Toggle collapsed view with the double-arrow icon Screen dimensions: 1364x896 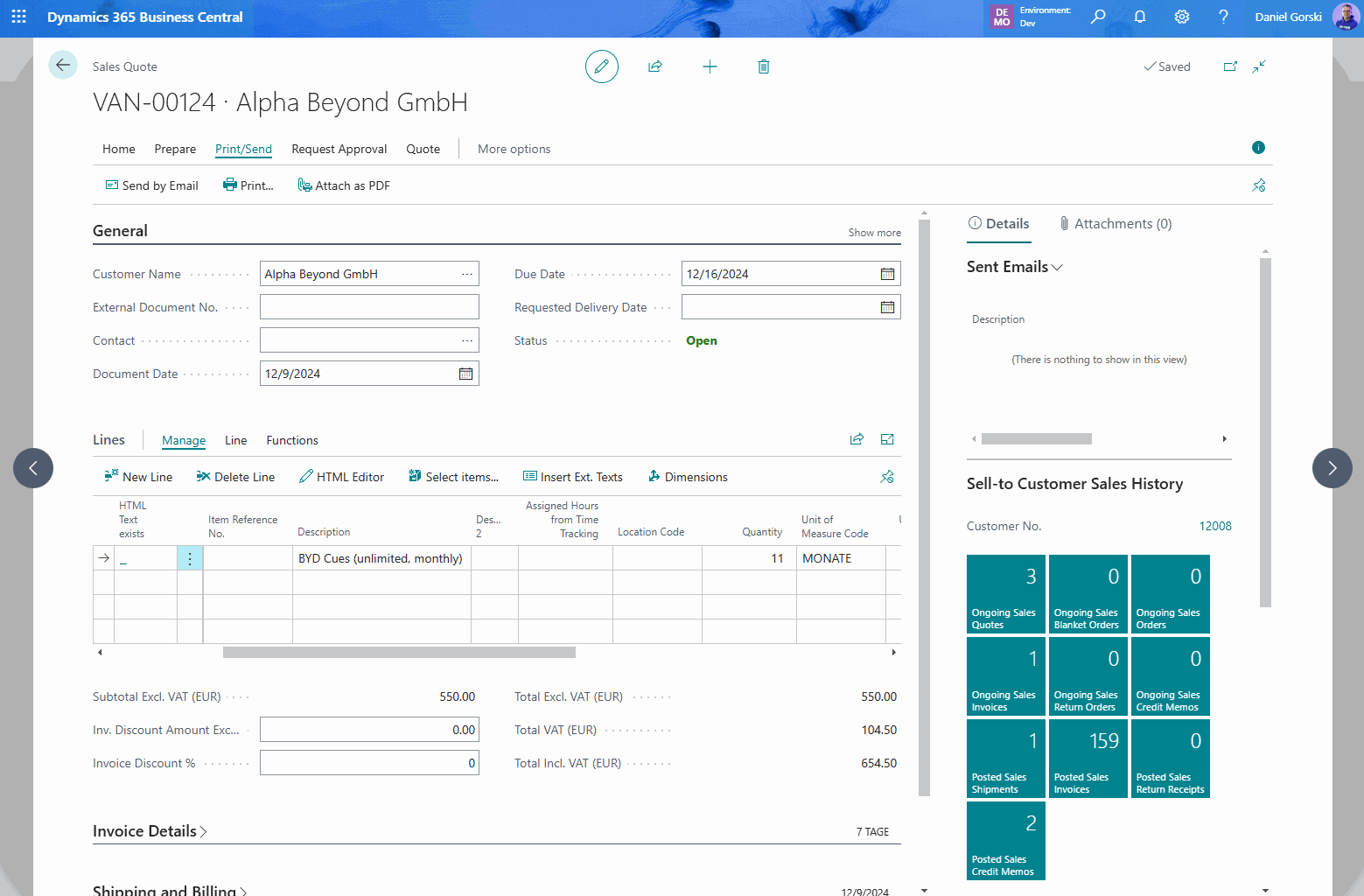tap(1259, 66)
